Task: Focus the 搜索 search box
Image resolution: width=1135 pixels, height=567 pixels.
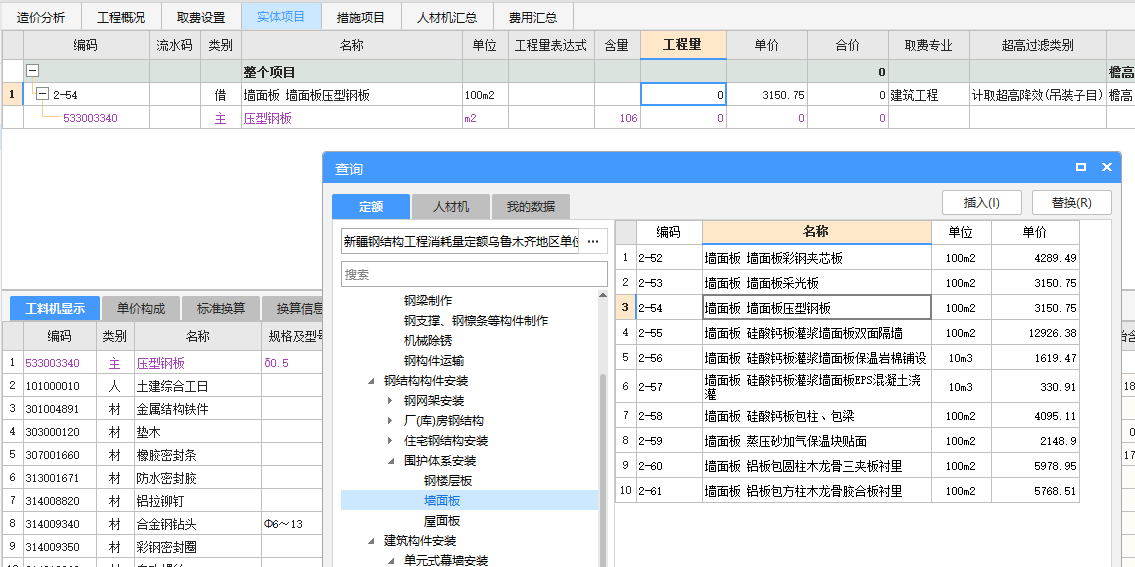Action: click(x=474, y=274)
